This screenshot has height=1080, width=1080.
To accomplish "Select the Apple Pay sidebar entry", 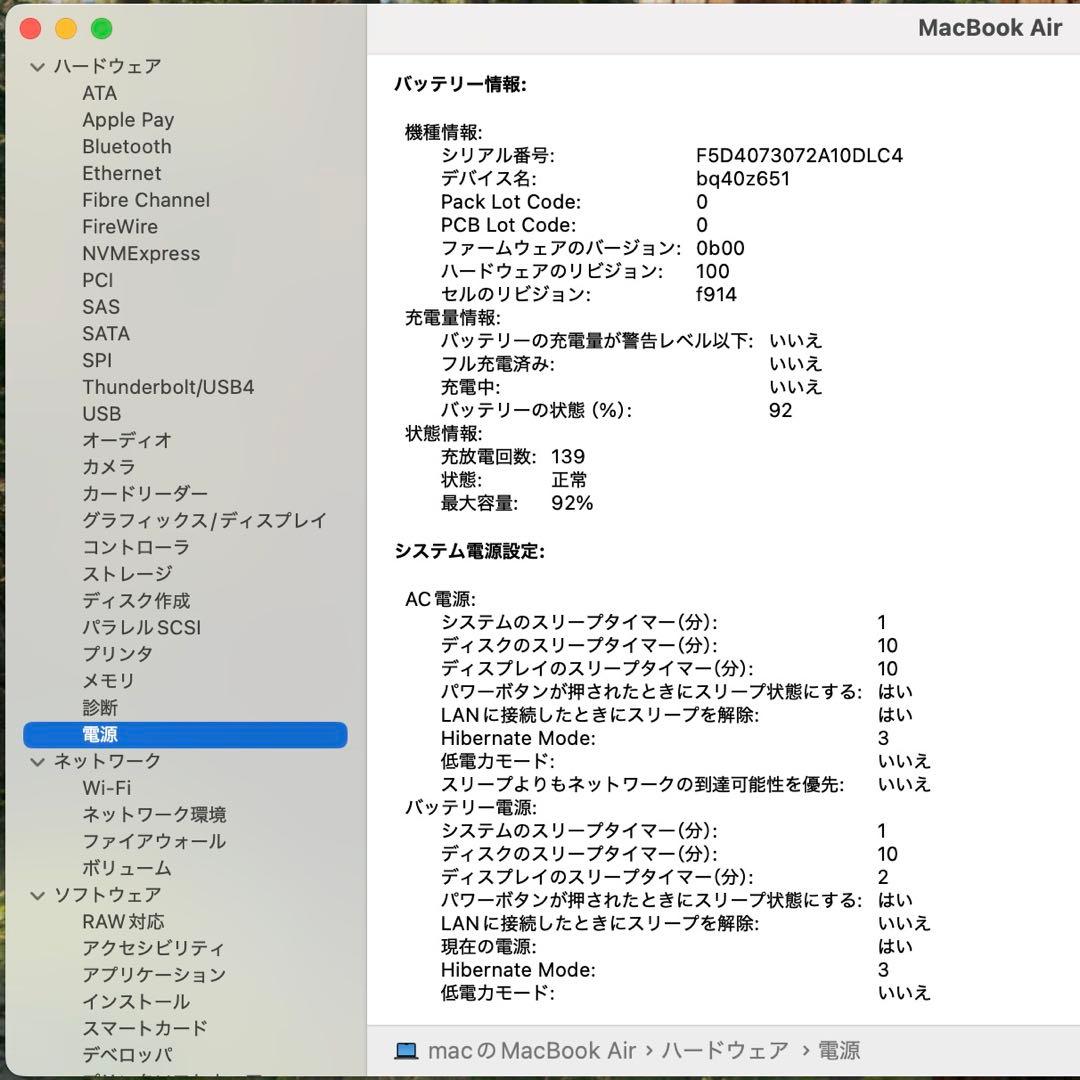I will tap(128, 120).
